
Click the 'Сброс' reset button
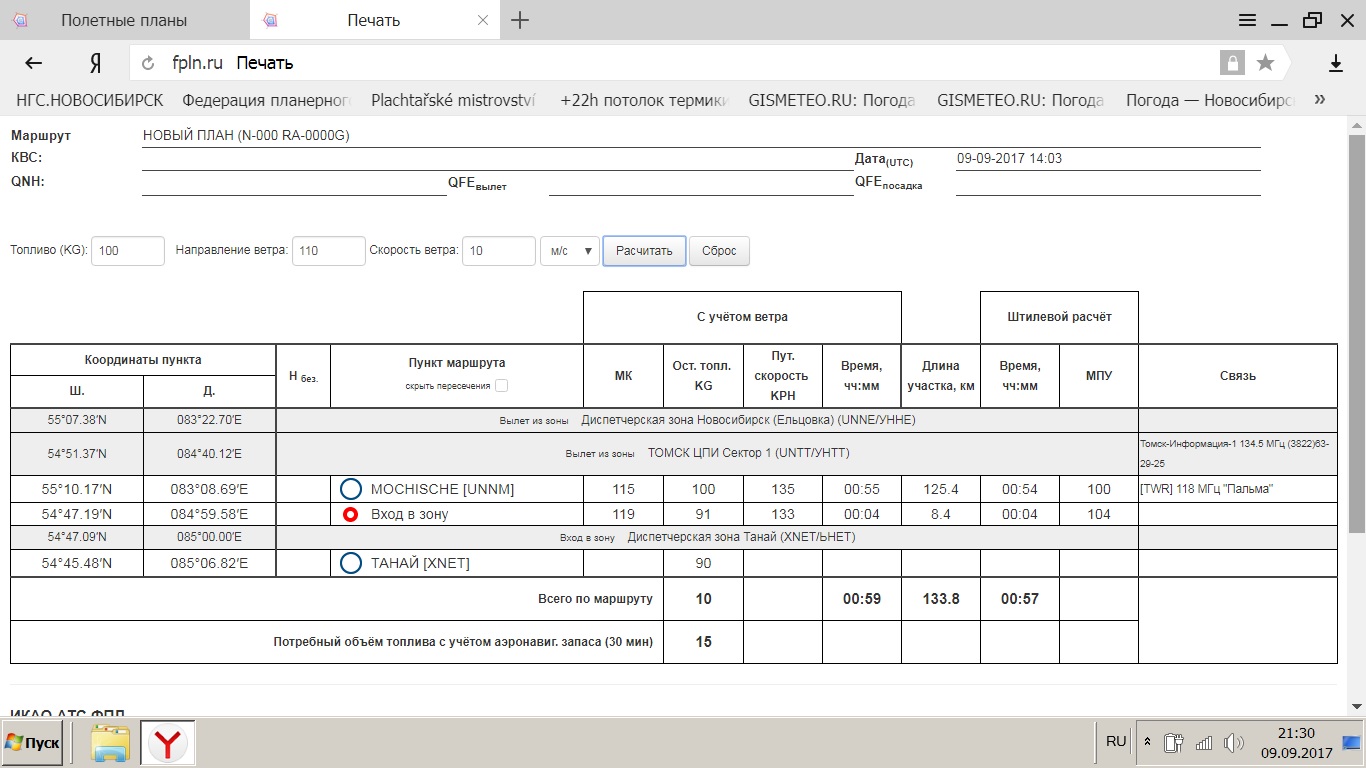tap(719, 251)
